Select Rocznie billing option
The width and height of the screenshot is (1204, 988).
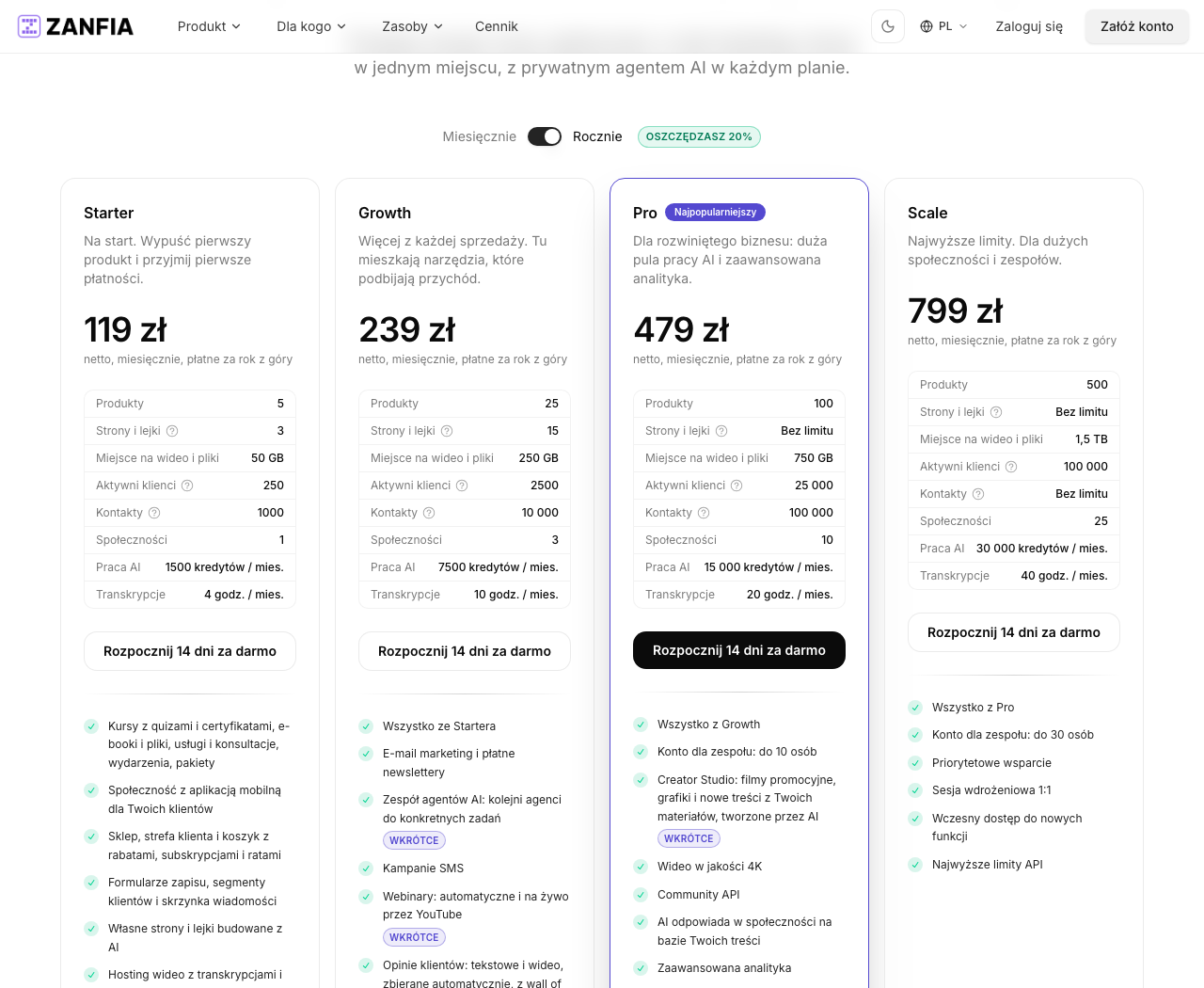(597, 136)
